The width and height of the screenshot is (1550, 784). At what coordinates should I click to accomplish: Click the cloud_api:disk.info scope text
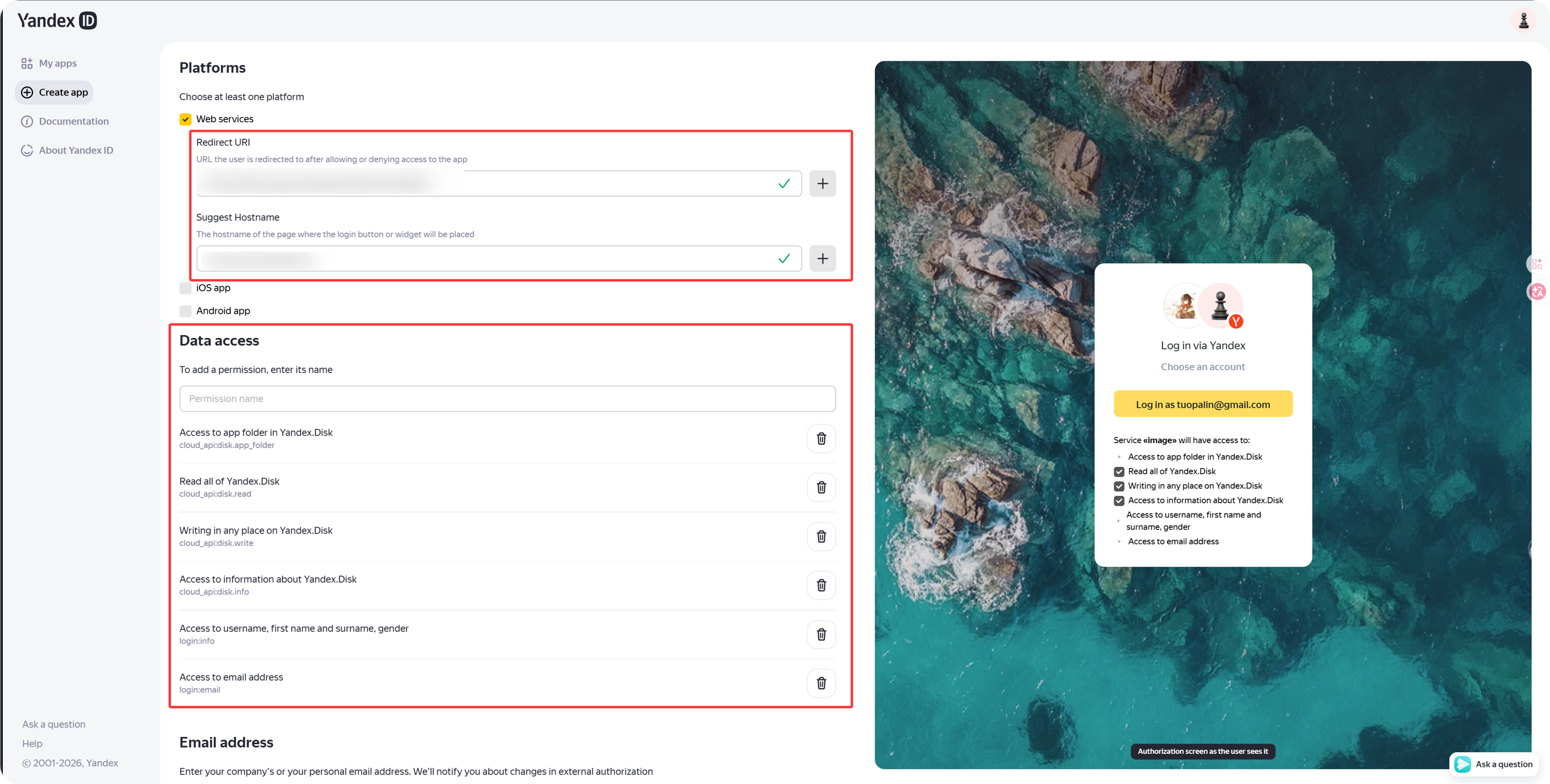click(214, 592)
